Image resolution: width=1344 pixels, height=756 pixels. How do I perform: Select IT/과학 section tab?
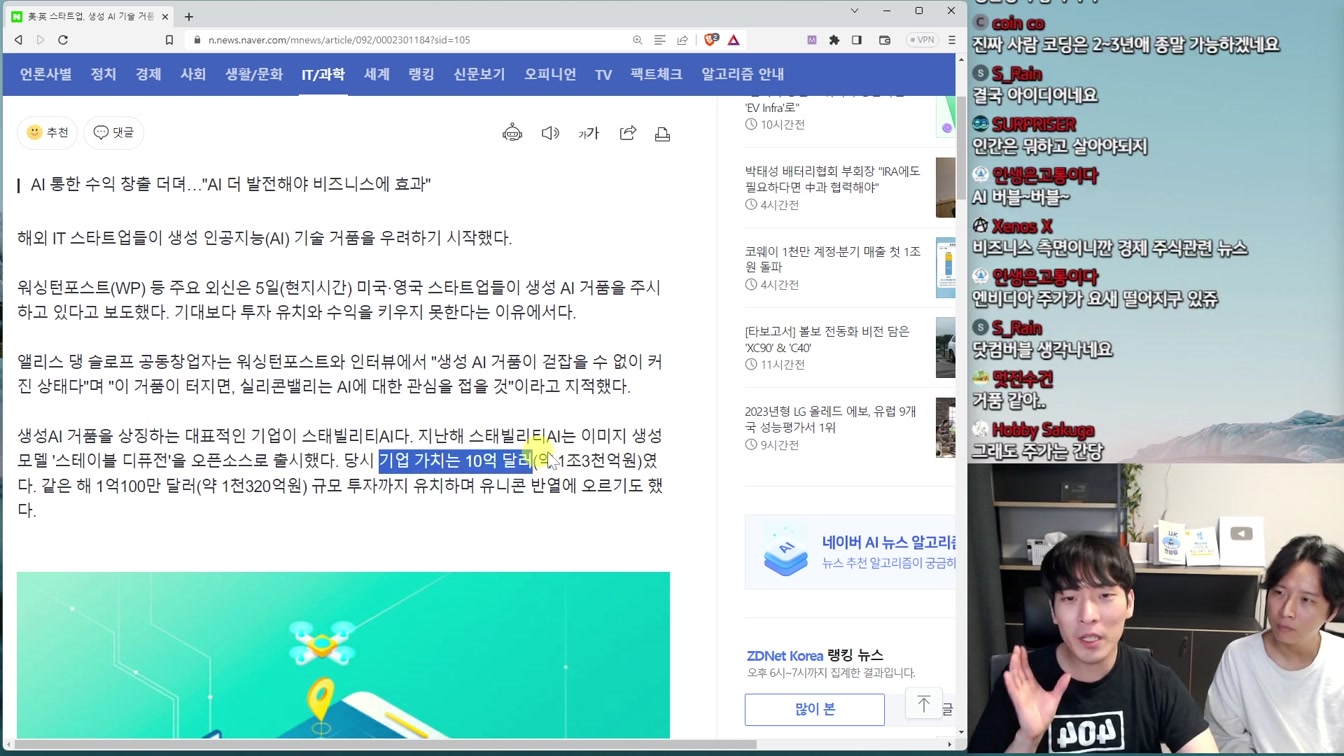point(323,74)
